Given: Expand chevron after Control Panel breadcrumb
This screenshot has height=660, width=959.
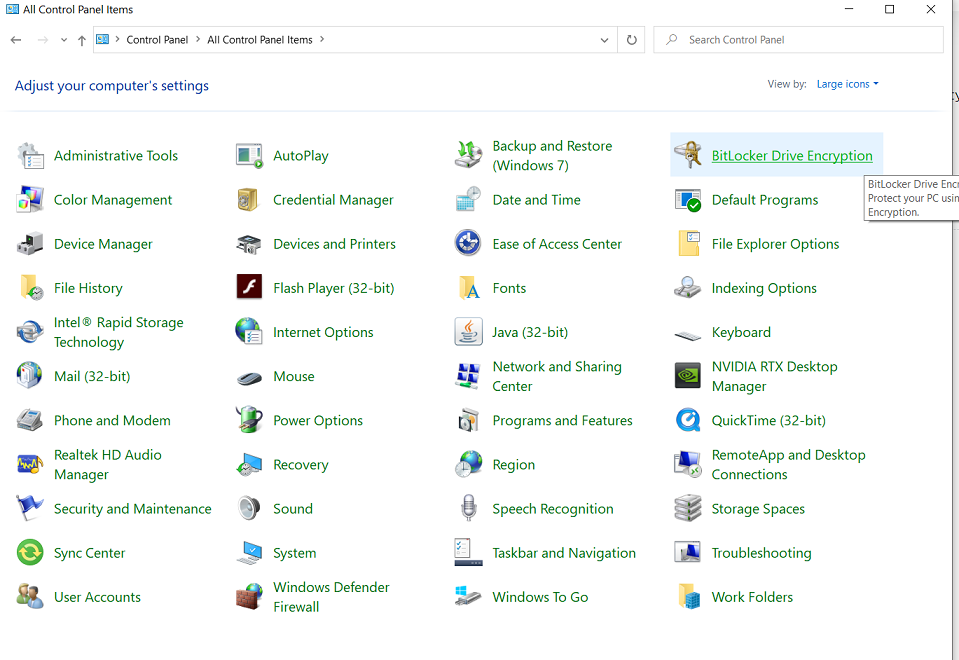Looking at the screenshot, I should [198, 39].
